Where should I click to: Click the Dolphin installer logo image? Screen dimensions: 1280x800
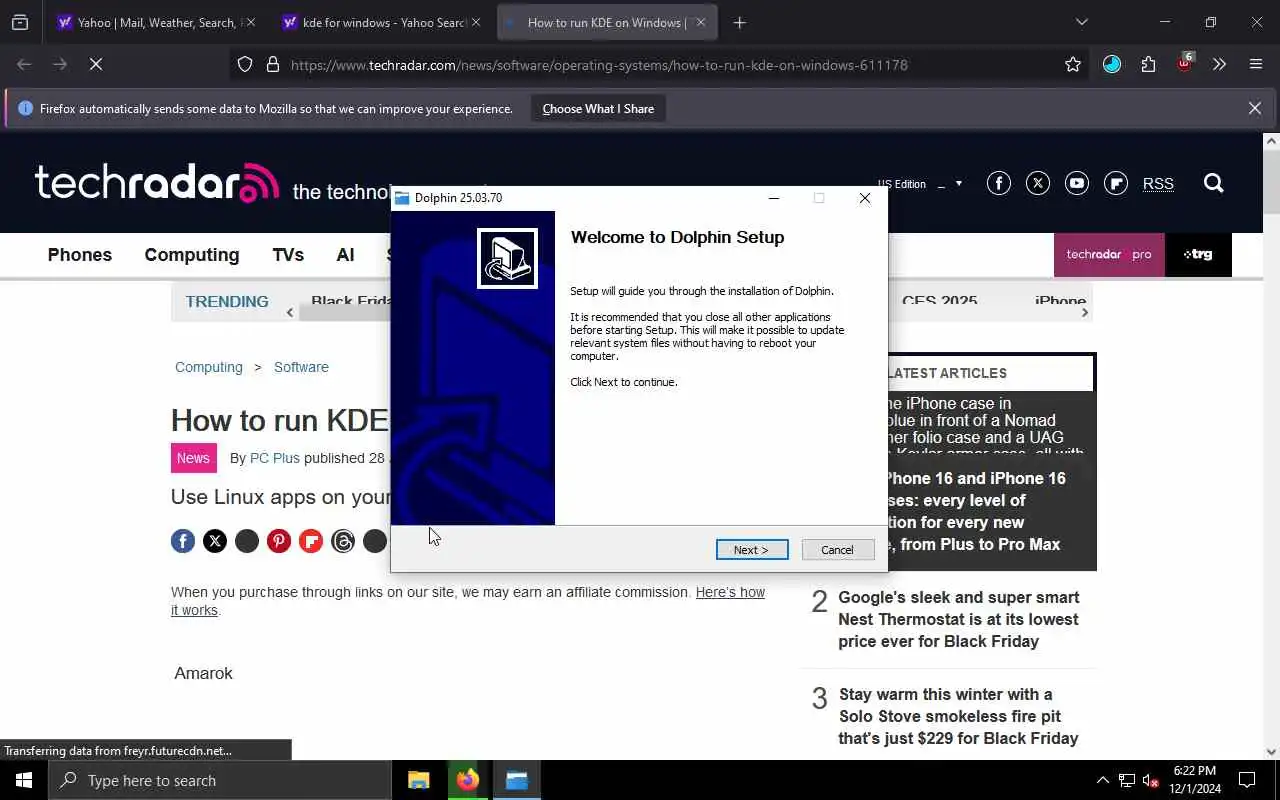[508, 258]
